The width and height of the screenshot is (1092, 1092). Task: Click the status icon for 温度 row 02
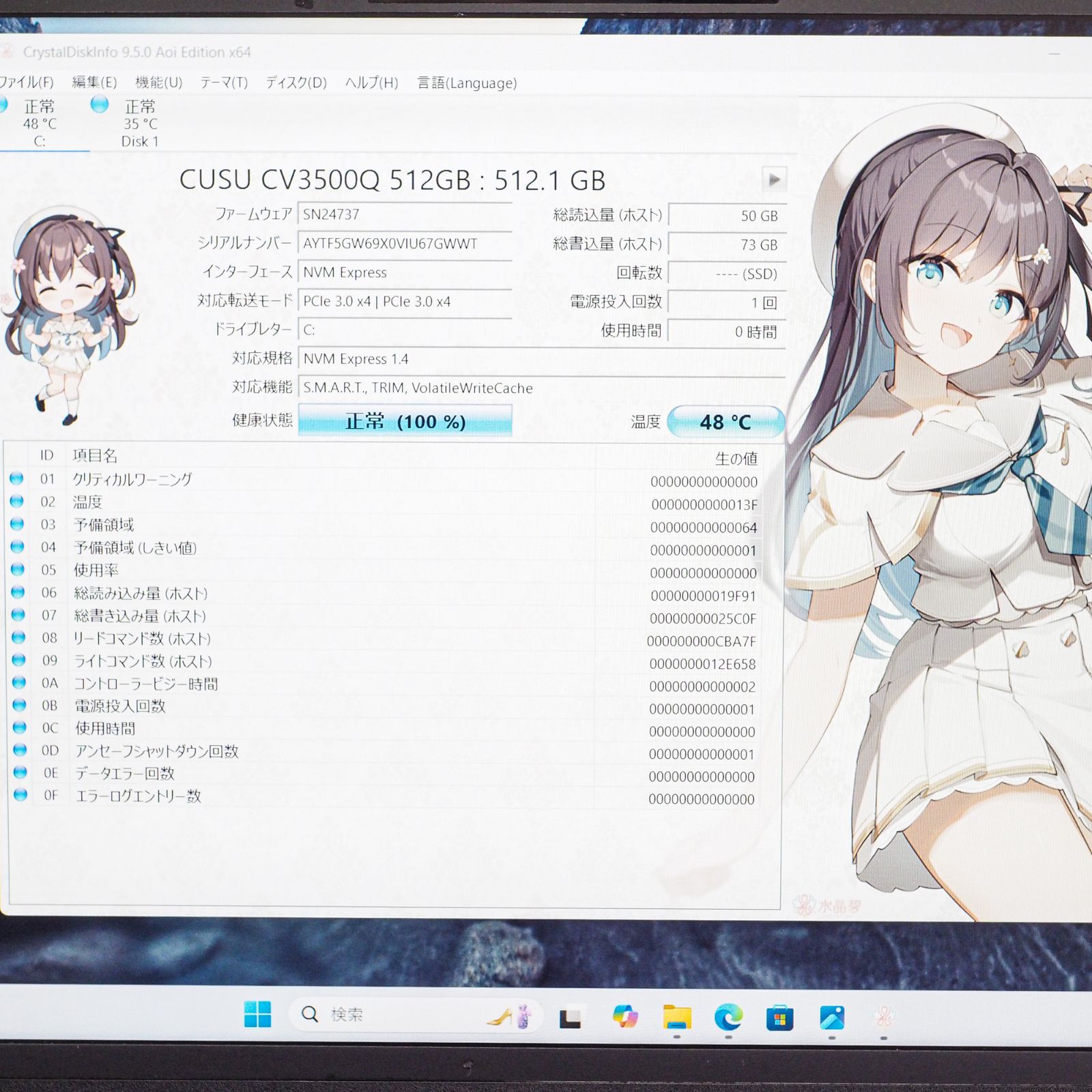click(x=17, y=502)
